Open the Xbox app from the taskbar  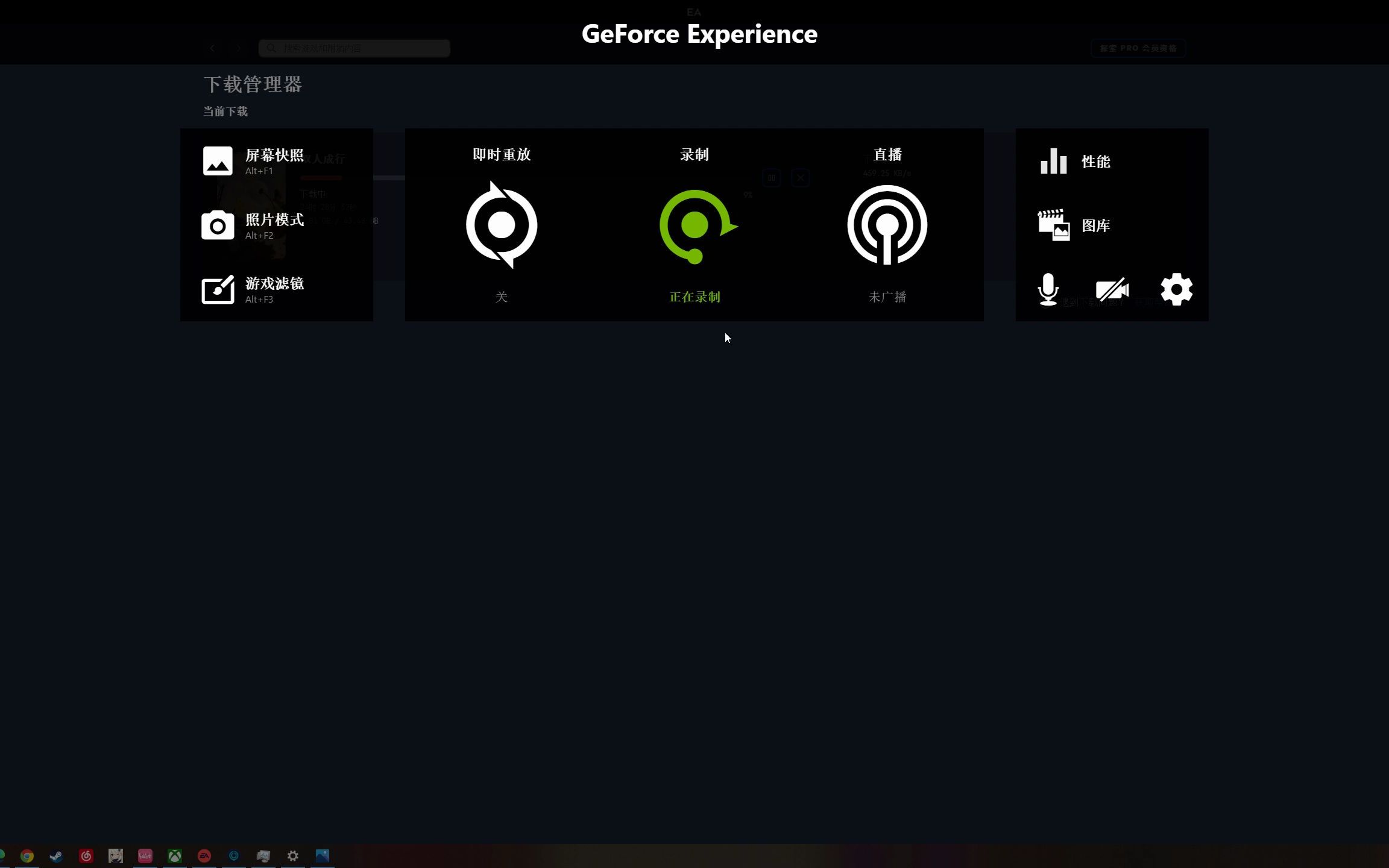pyautogui.click(x=175, y=856)
